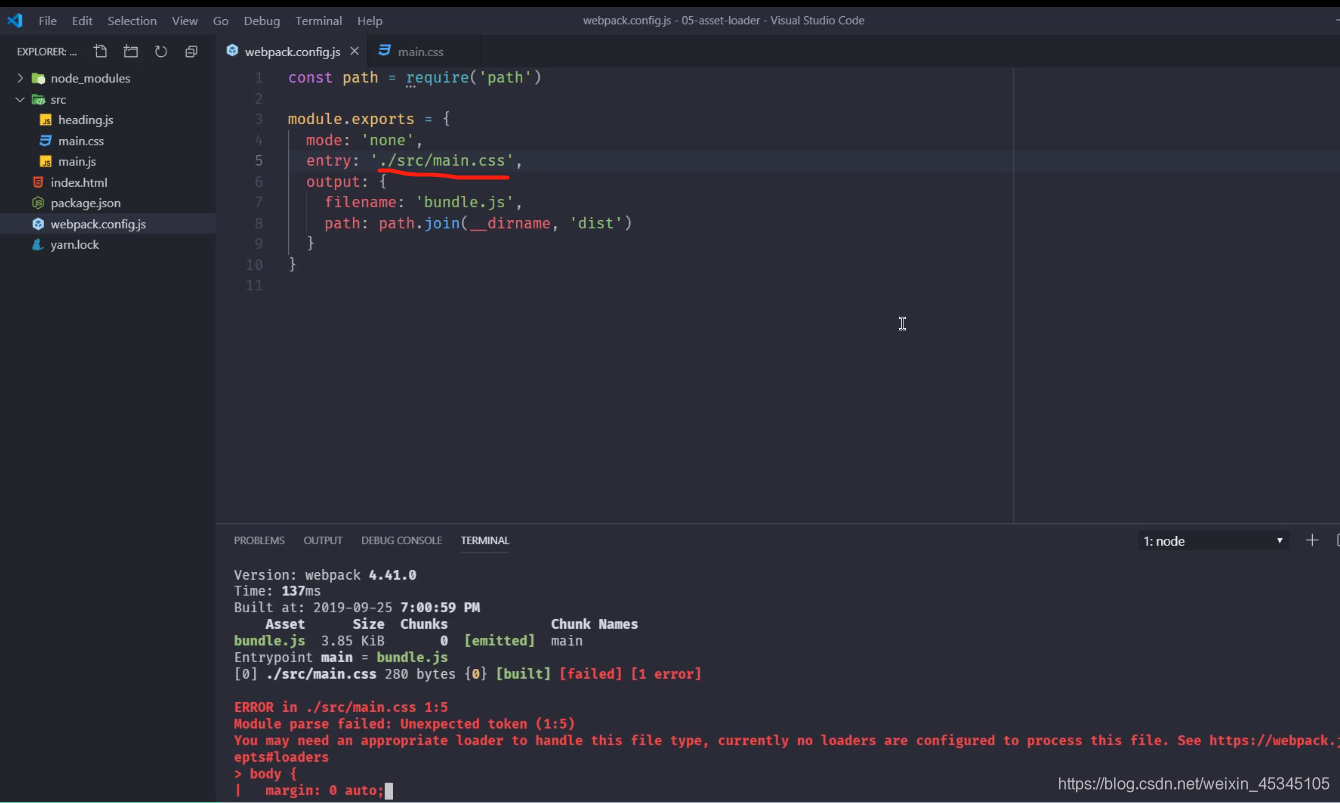This screenshot has width=1340, height=803.
Task: Click 'module.exports' on line 3
Action: tap(351, 119)
